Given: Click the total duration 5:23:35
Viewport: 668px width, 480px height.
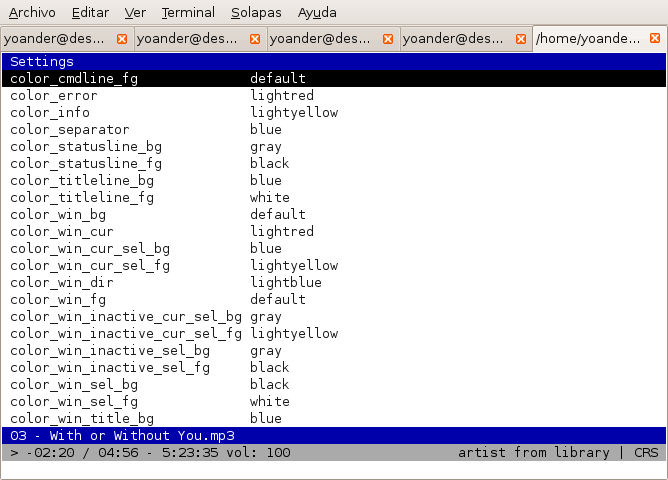Looking at the screenshot, I should 190,452.
